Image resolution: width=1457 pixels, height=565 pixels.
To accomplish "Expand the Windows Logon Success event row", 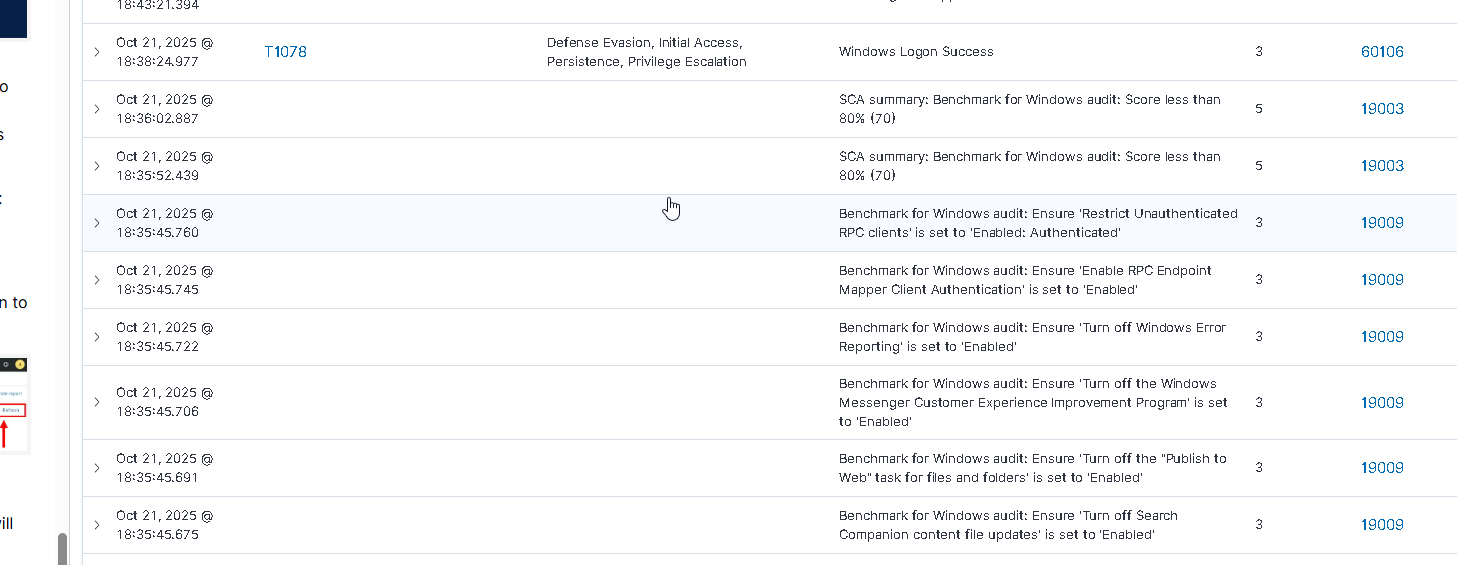I will pos(97,52).
